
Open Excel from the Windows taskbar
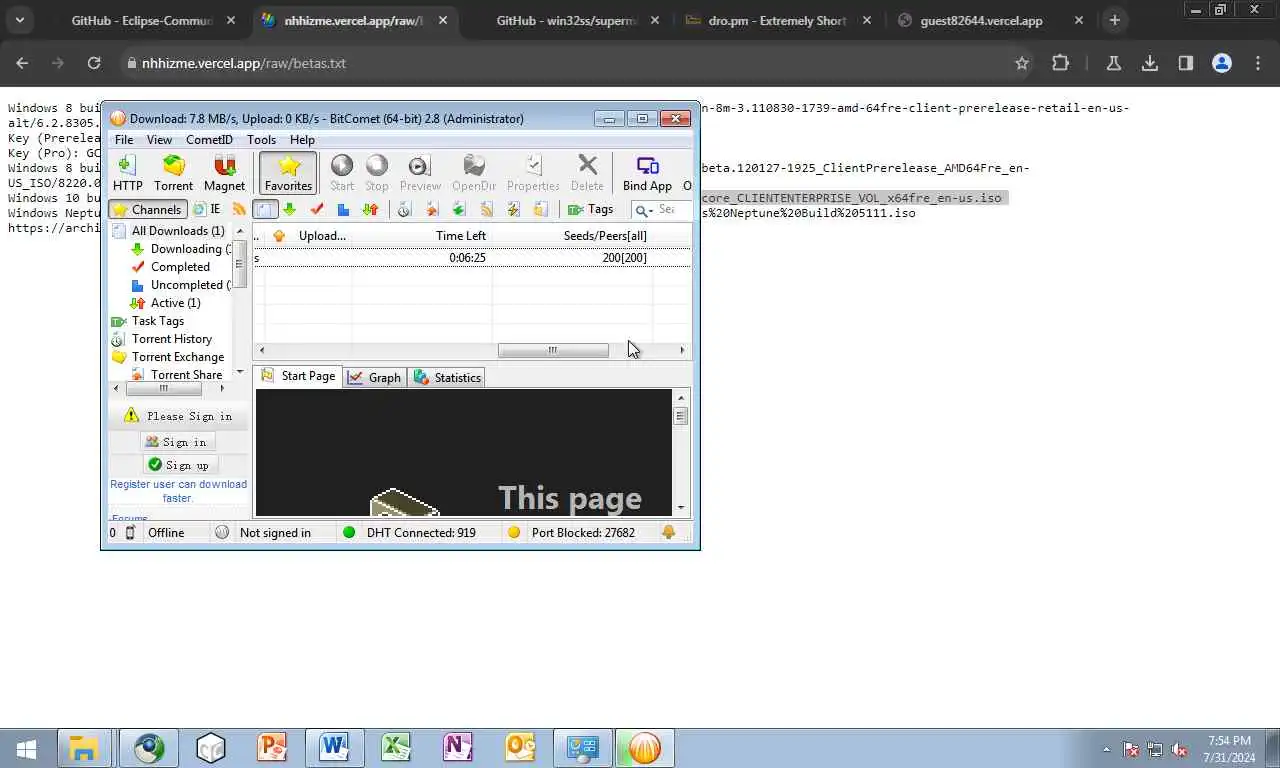pyautogui.click(x=396, y=748)
